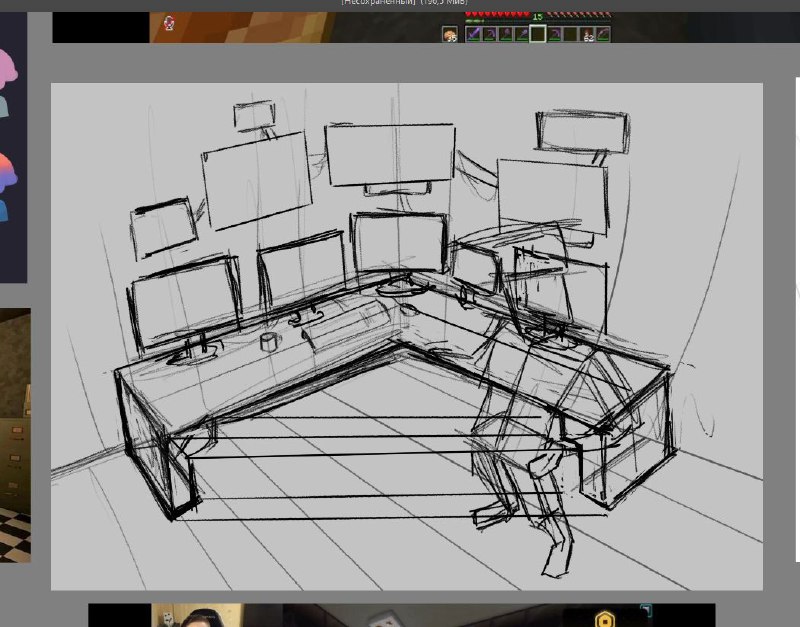800x627 pixels.
Task: Click the sketched keyboard on the desk
Action: [x=347, y=322]
